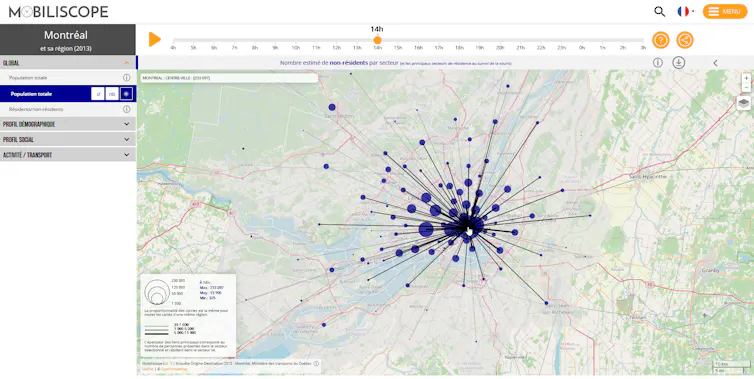
Task: Click the orange share button
Action: (x=685, y=40)
